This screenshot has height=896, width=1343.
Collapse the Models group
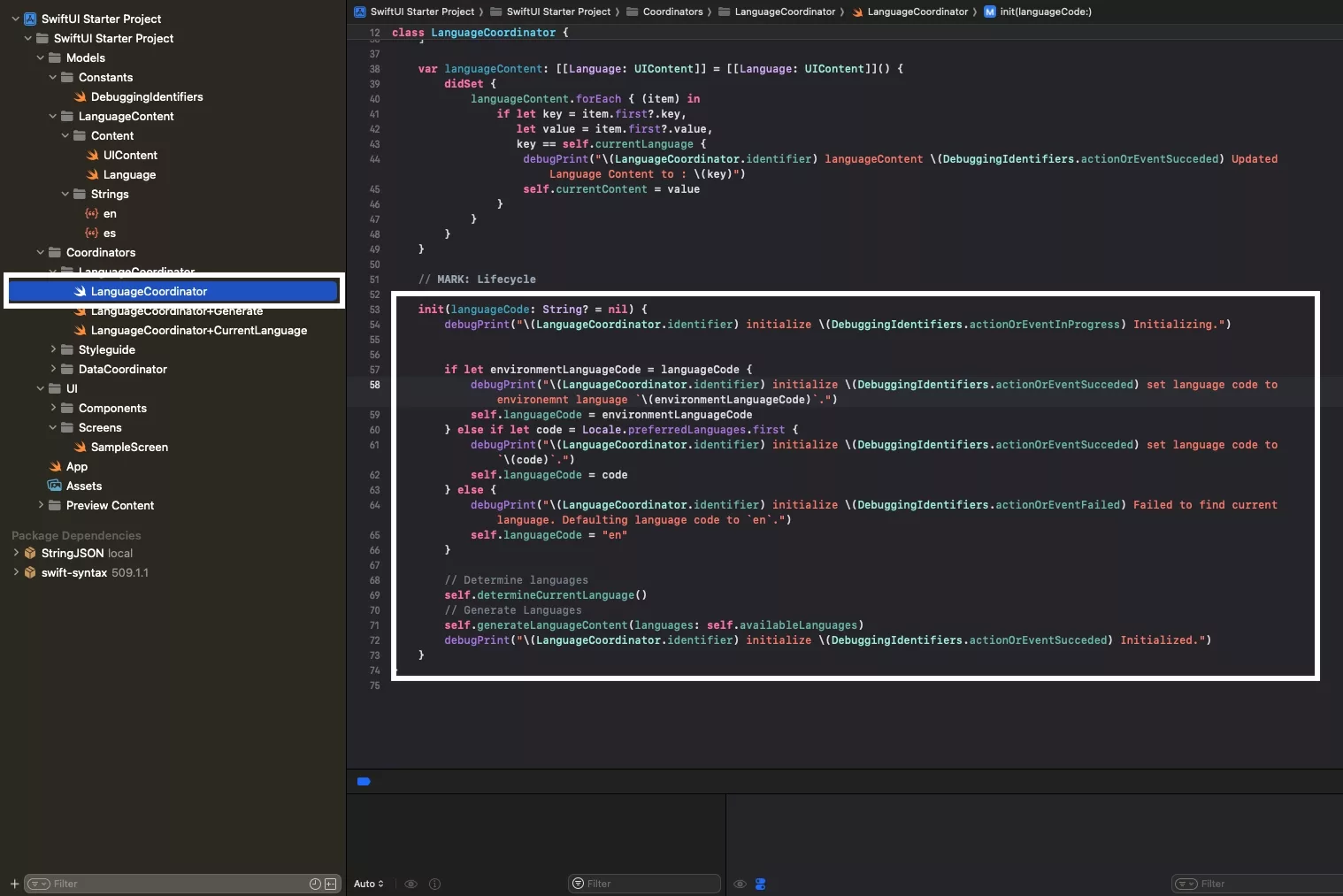point(41,57)
